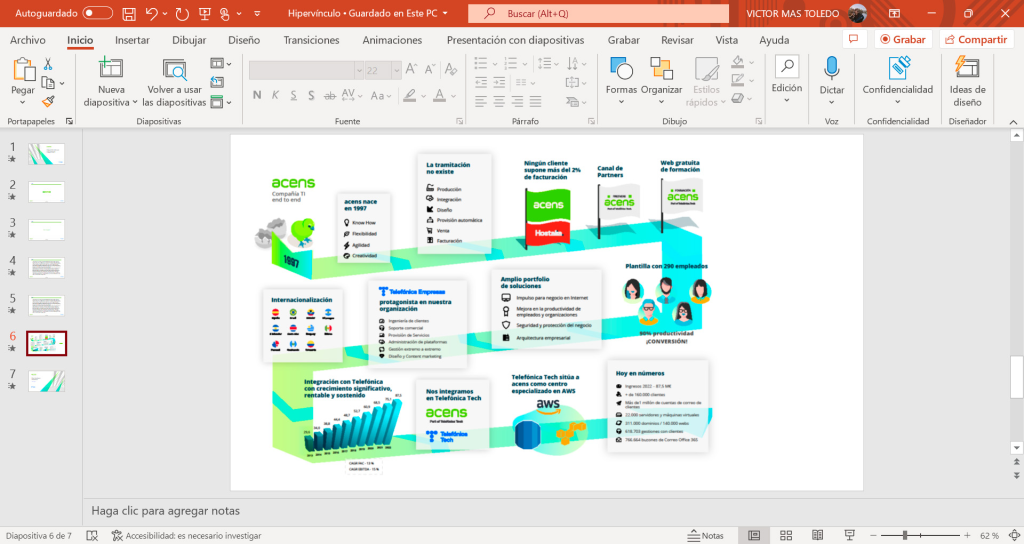Open the Formas shapes gallery

click(x=621, y=78)
